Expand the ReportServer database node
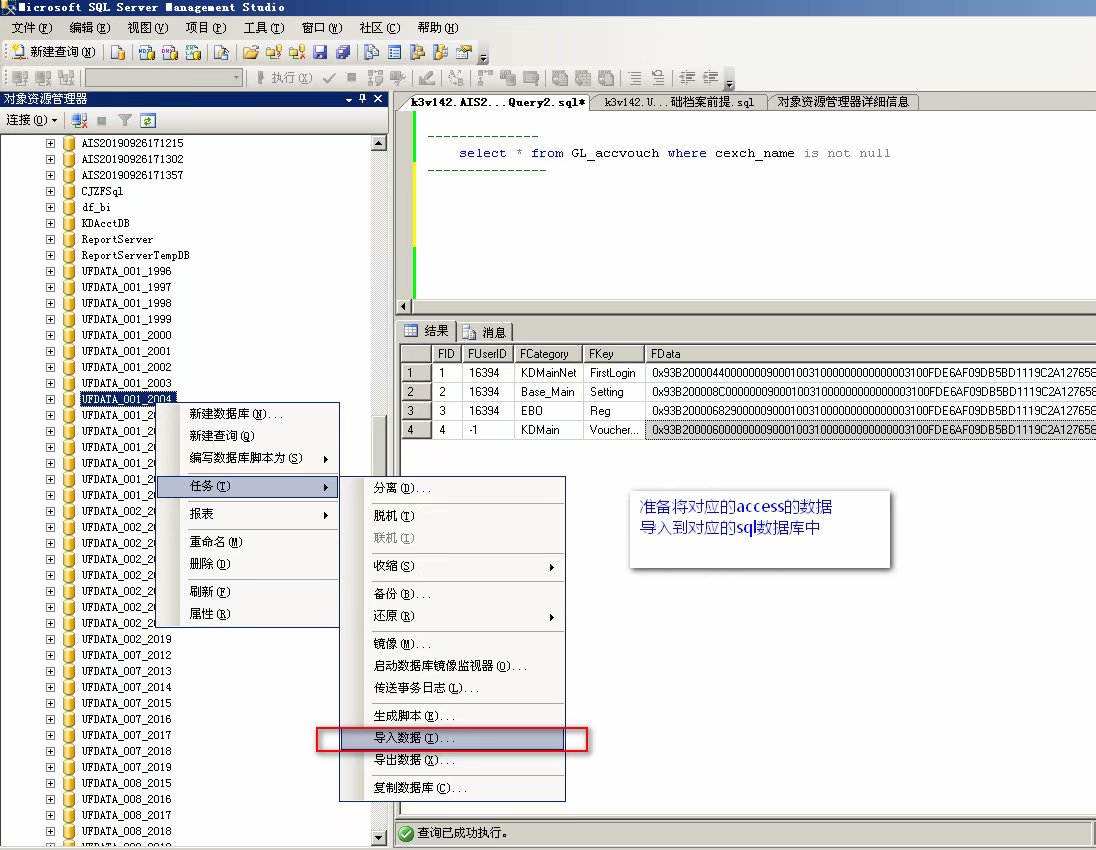Viewport: 1096px width, 850px height. pyautogui.click(x=50, y=239)
